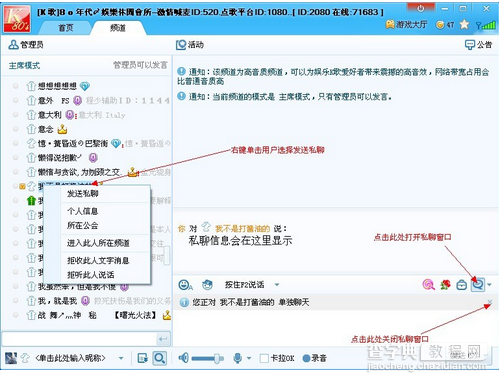Image resolution: width=499 pixels, height=373 pixels.
Task: Enable the 卡拉OK checkbox
Action: click(x=264, y=358)
